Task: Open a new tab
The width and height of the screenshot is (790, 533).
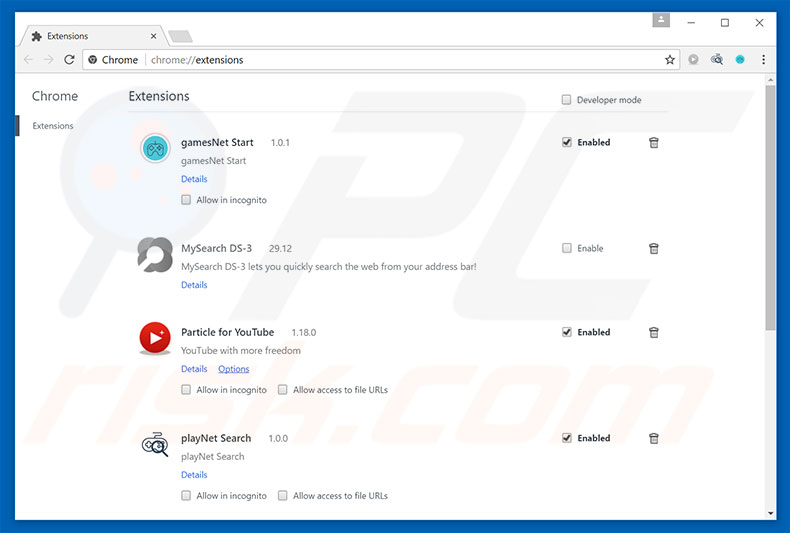Action: [x=180, y=36]
